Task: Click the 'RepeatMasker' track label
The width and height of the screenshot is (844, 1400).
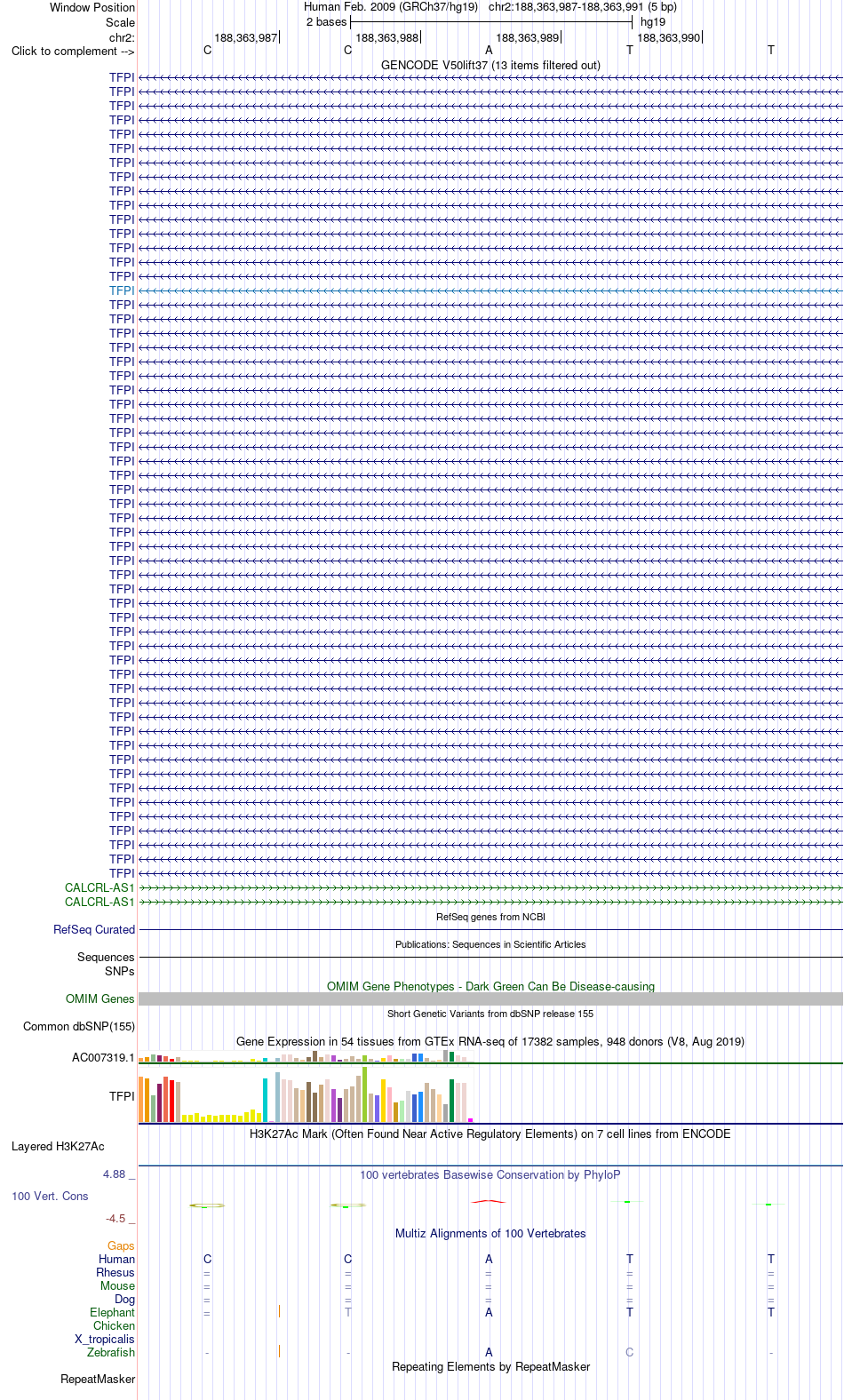Action: click(x=98, y=1380)
